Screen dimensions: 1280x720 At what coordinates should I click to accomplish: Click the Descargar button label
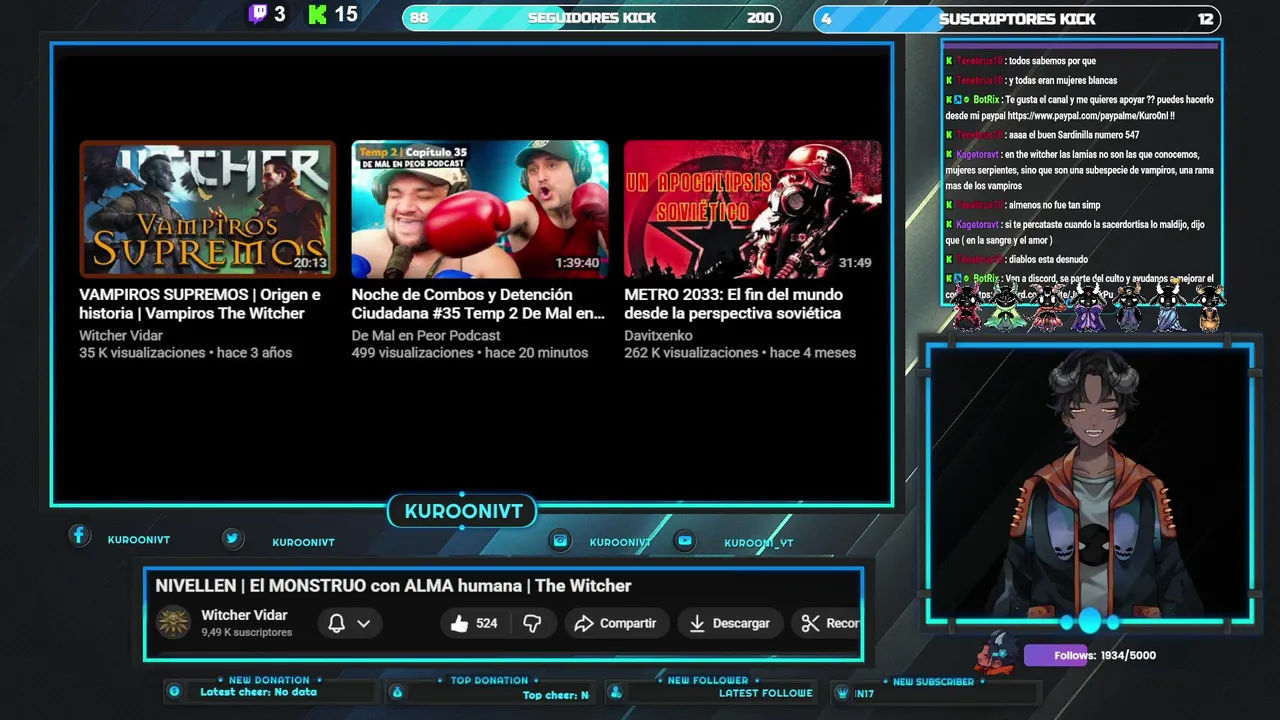click(x=741, y=623)
